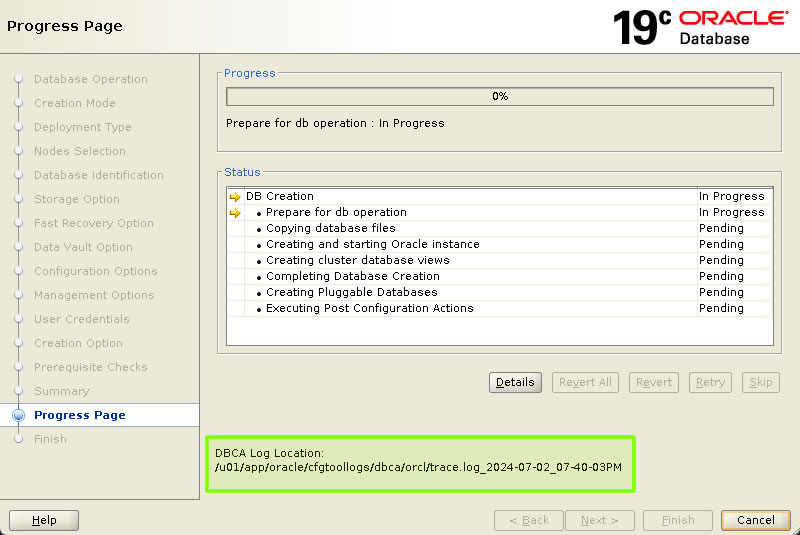Select Management Options step
Viewport: 800px width, 535px height.
(94, 295)
